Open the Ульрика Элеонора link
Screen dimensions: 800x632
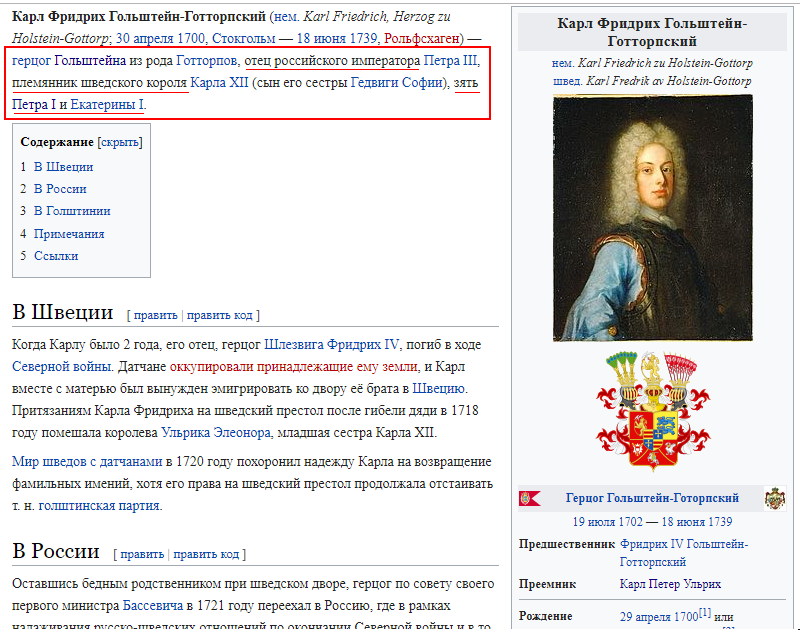[x=216, y=433]
